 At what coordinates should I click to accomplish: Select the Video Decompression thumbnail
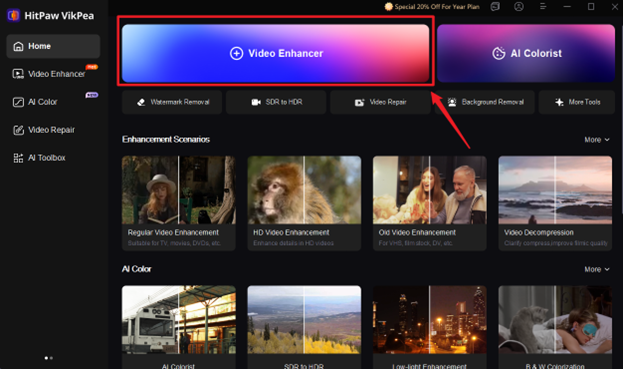(555, 190)
